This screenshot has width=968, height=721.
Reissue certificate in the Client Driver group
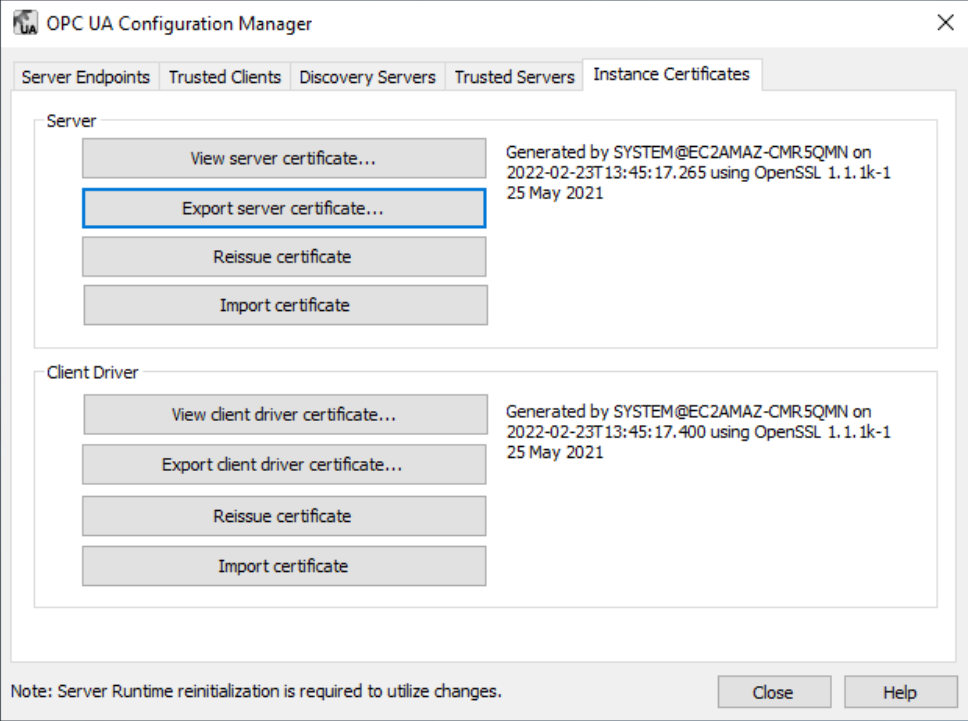284,516
